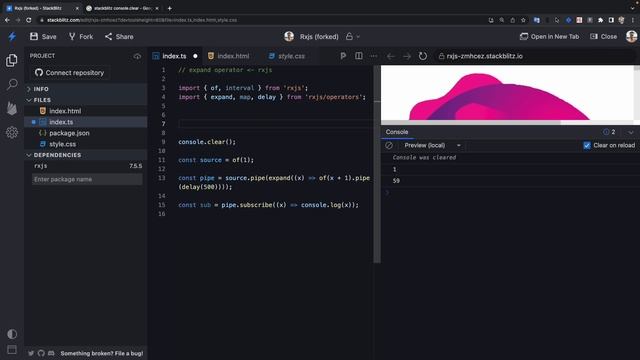Click the console info count badge

tap(609, 132)
